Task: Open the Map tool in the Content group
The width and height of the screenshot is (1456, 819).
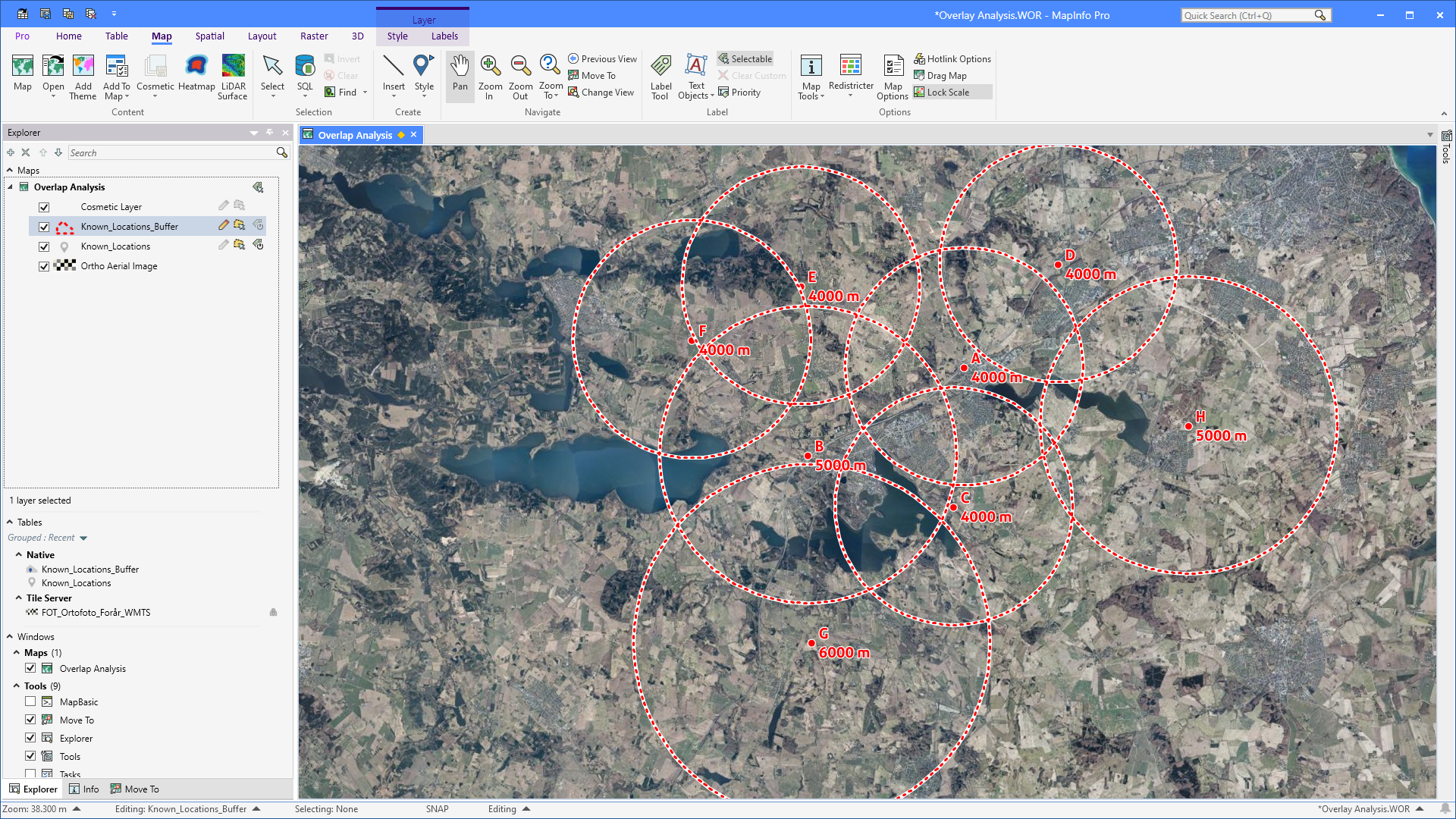Action: pos(23,74)
